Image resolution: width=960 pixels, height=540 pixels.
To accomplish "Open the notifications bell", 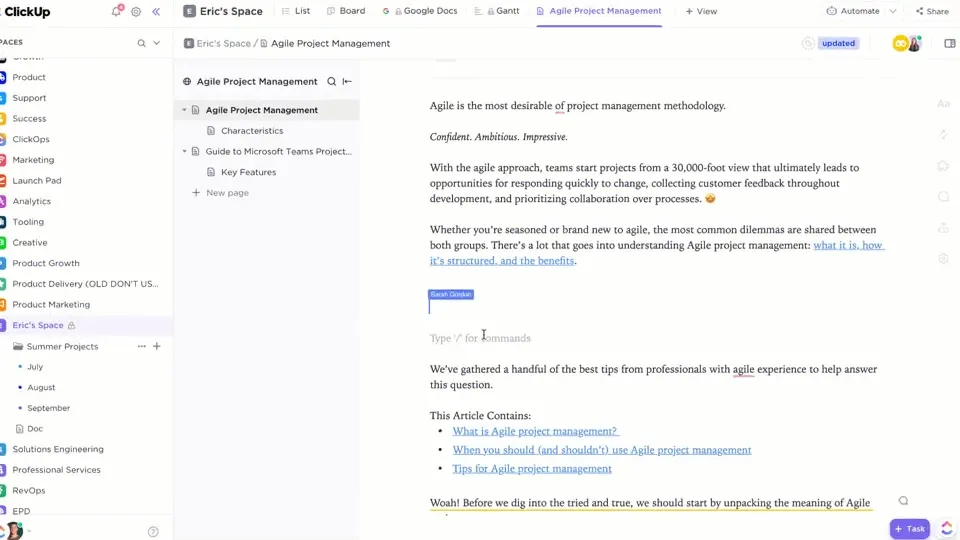I will tap(116, 11).
